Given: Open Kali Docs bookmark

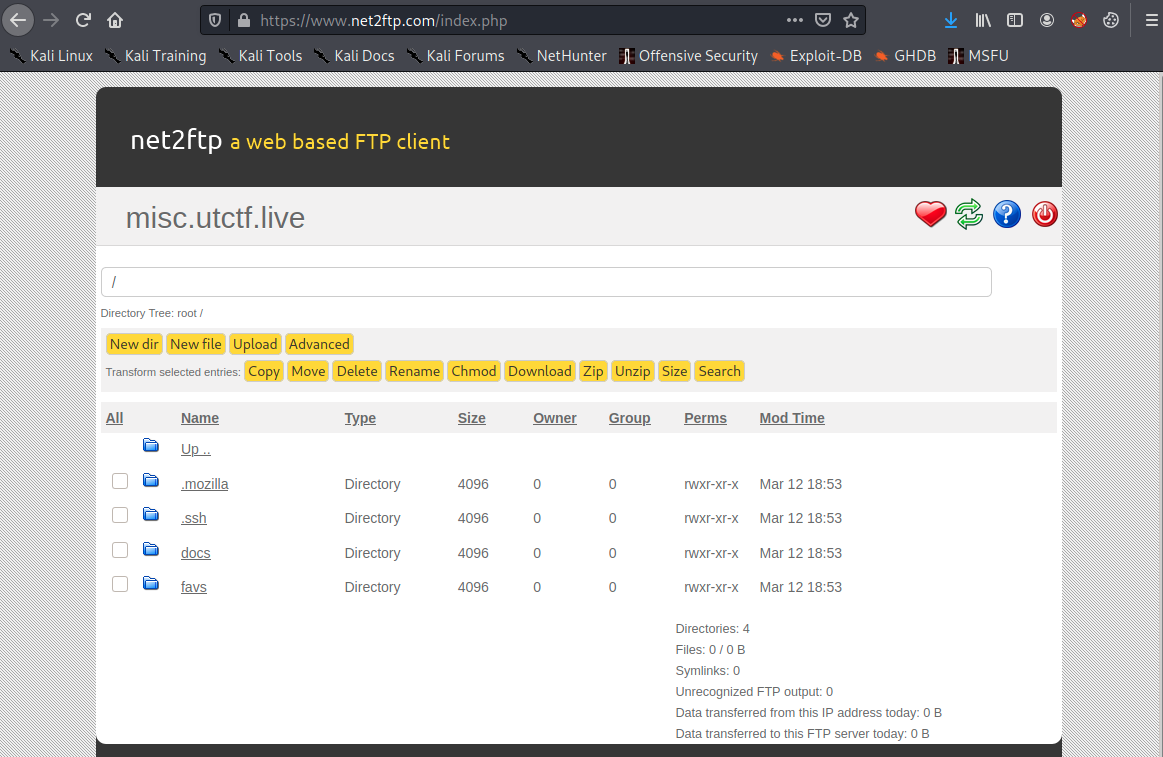Looking at the screenshot, I should [x=355, y=56].
